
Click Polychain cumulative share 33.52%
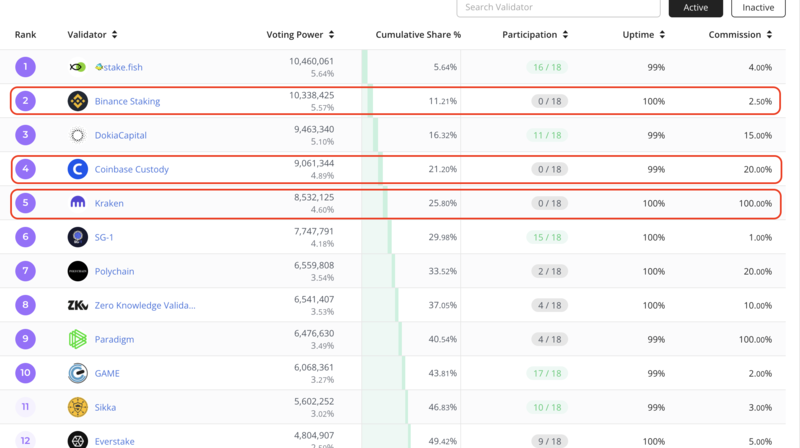coord(442,271)
